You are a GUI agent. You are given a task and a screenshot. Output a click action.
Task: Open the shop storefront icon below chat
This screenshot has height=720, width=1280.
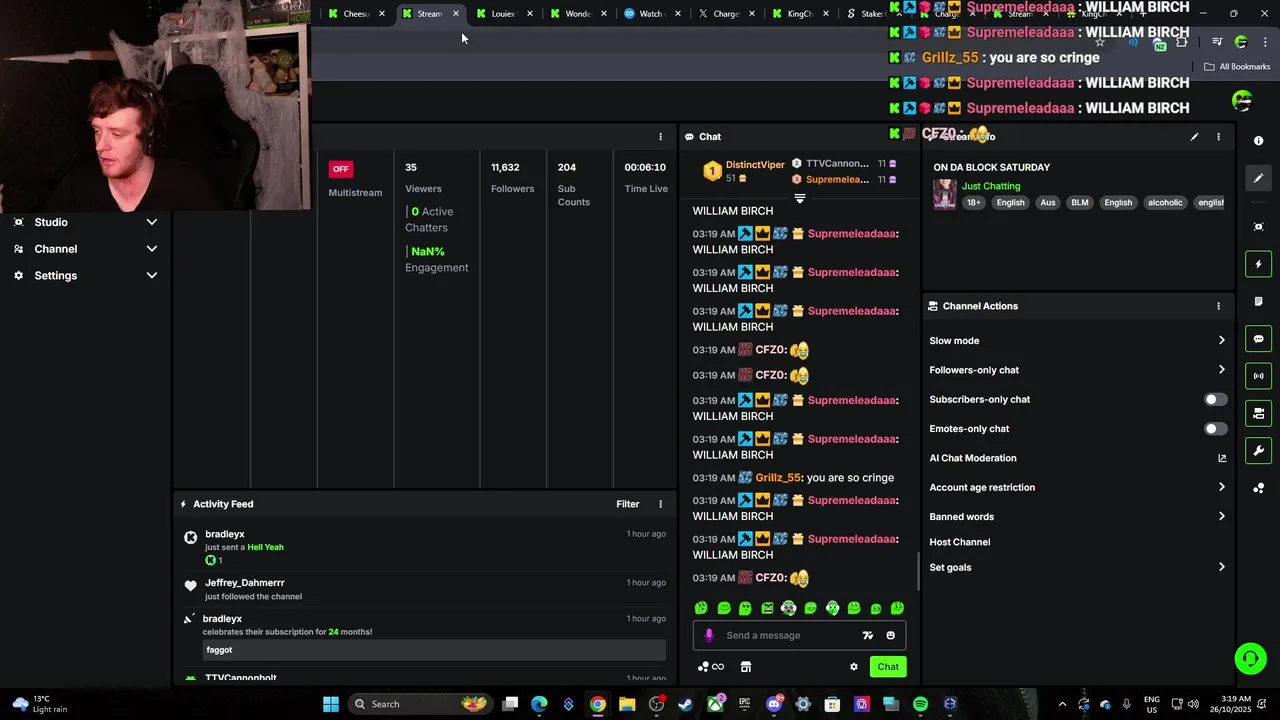[x=745, y=667]
